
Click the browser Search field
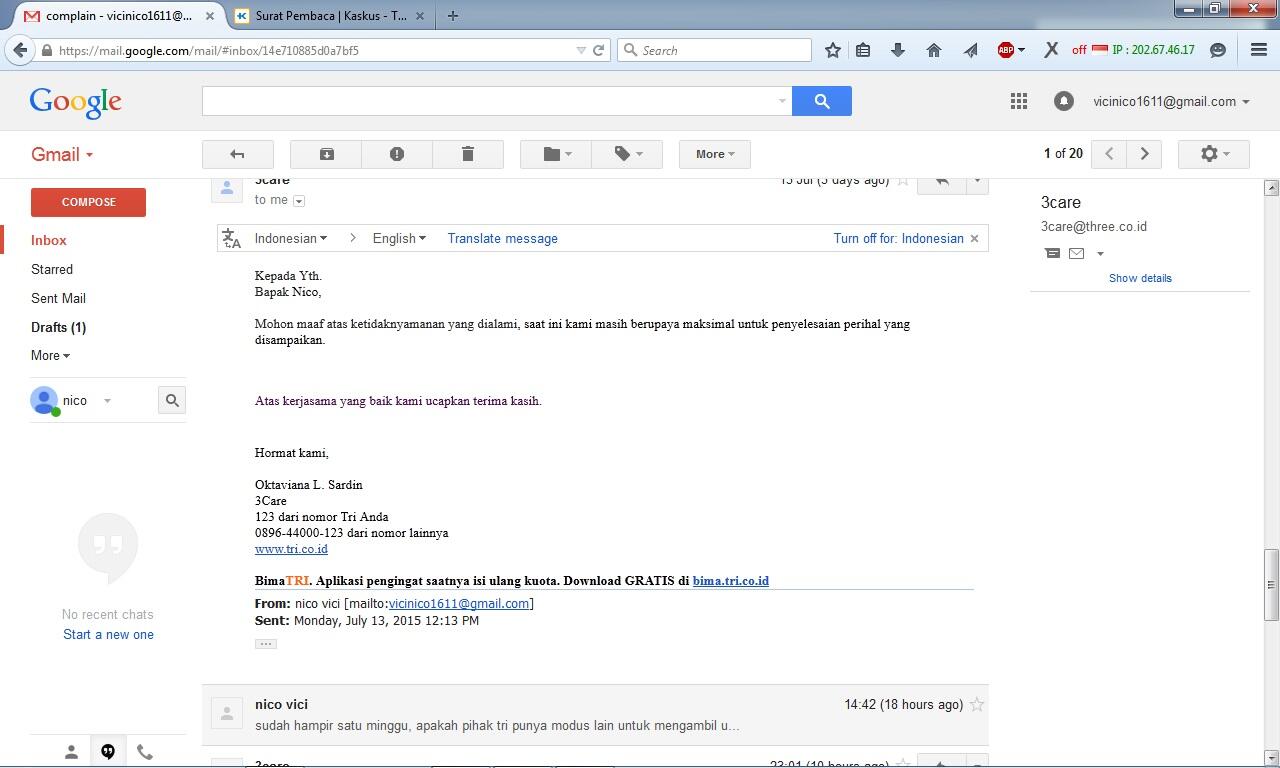pos(714,50)
